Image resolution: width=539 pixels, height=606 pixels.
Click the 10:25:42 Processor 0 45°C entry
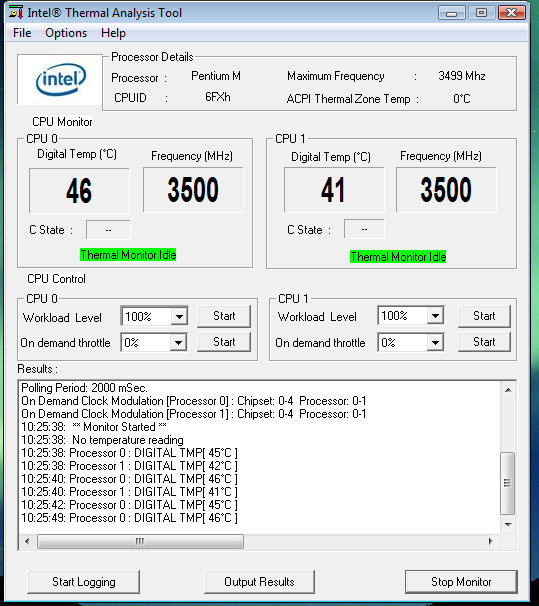click(129, 505)
